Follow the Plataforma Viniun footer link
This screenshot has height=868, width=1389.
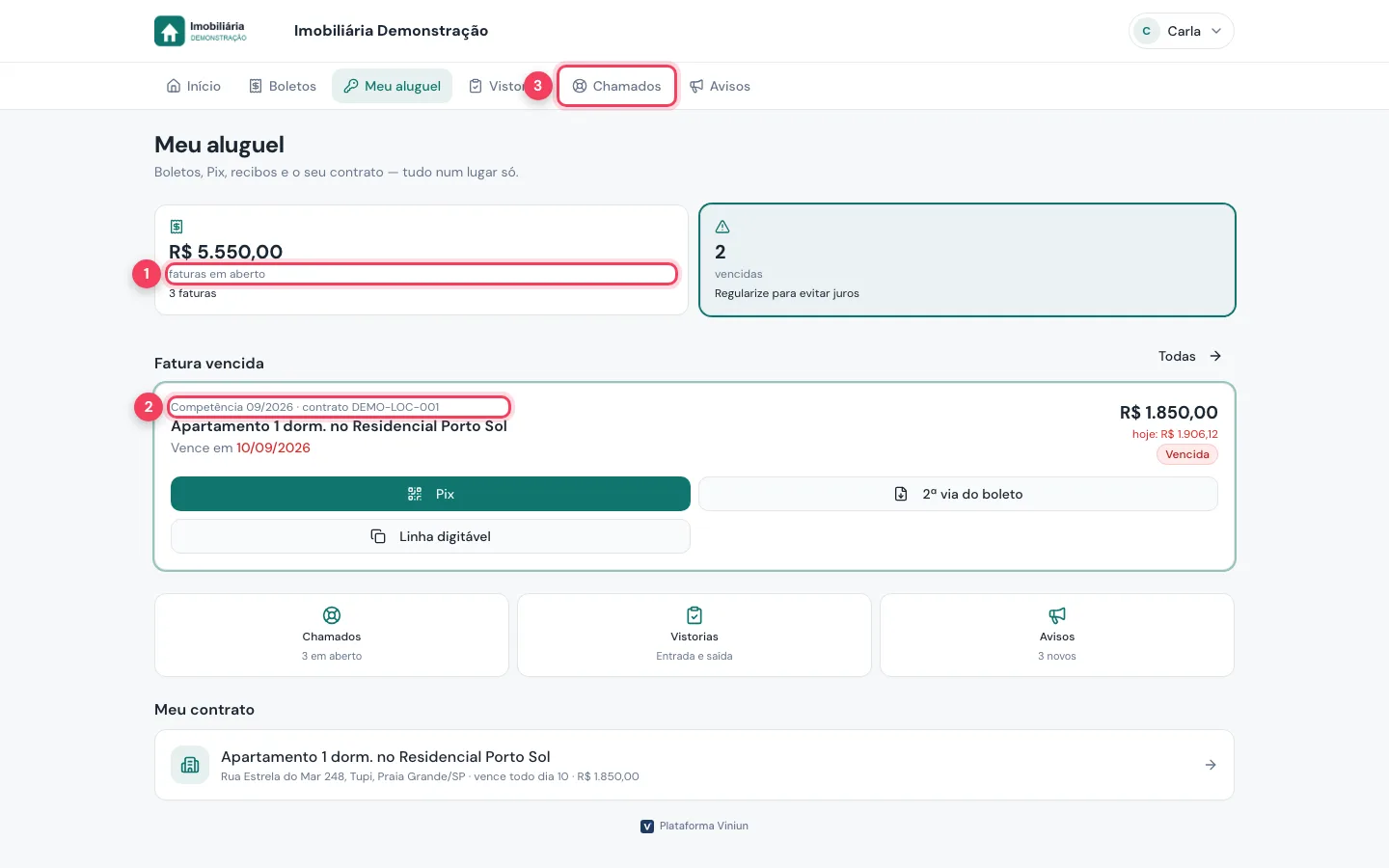pos(694,826)
